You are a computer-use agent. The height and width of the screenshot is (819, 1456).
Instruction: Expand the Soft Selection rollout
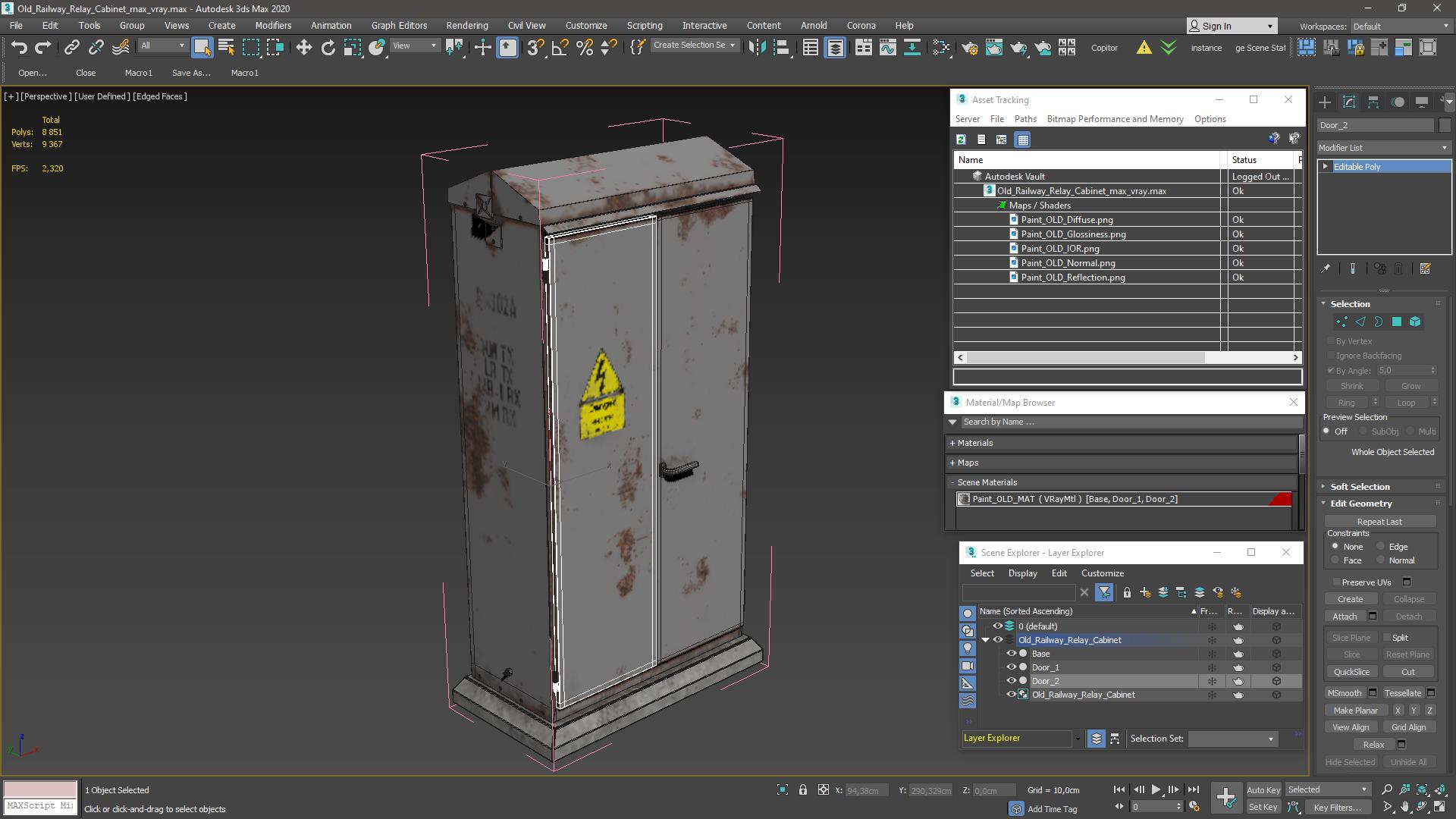point(1359,487)
